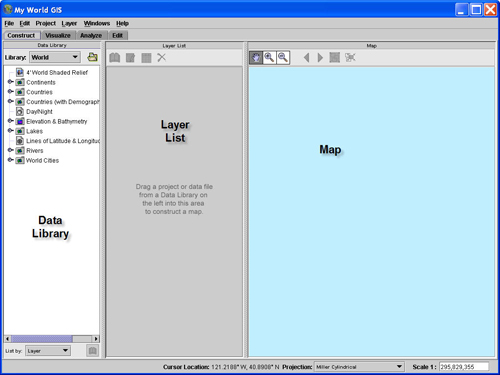The height and width of the screenshot is (375, 500).
Task: Click the table icon in Layer List toolbar
Action: [x=146, y=58]
